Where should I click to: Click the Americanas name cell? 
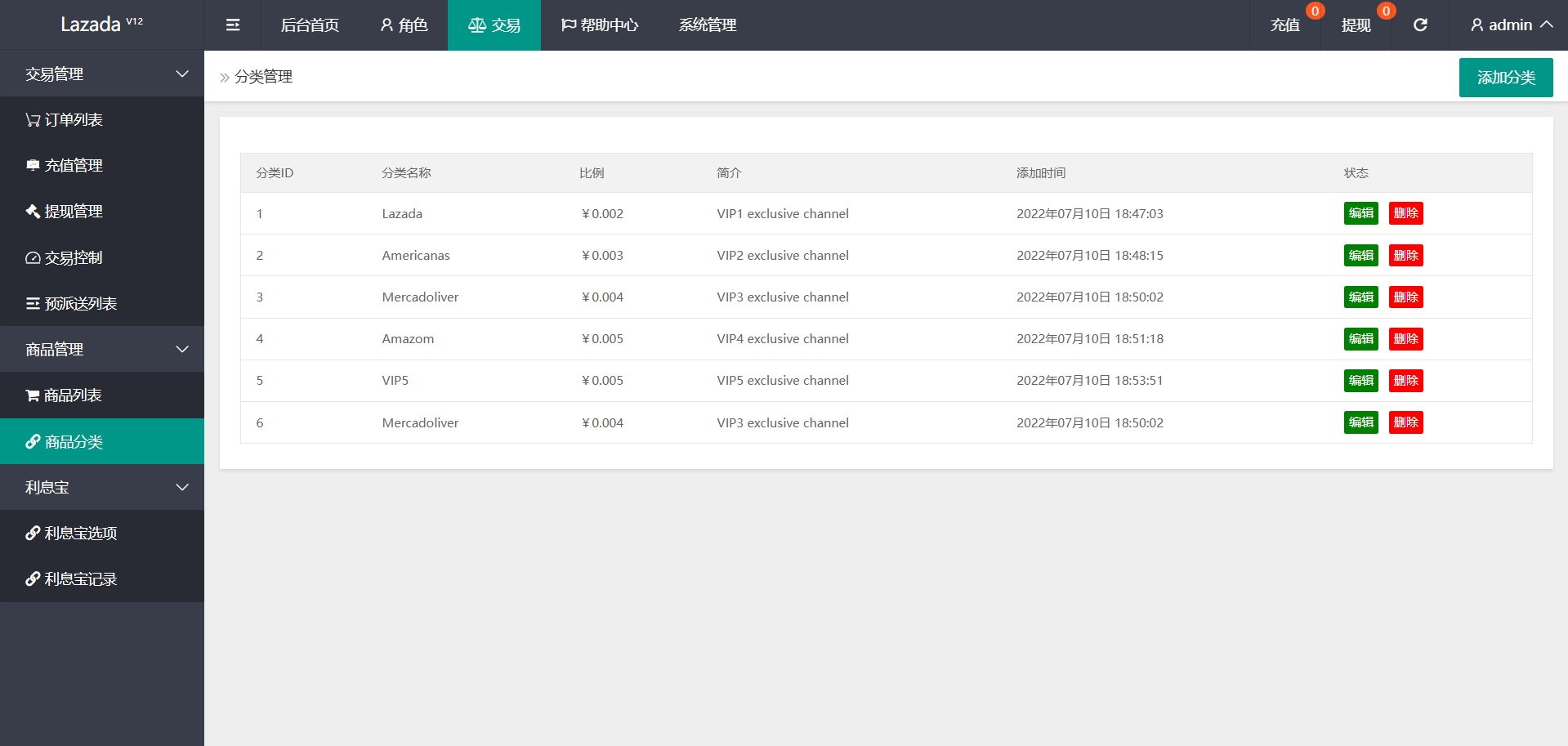click(x=416, y=256)
